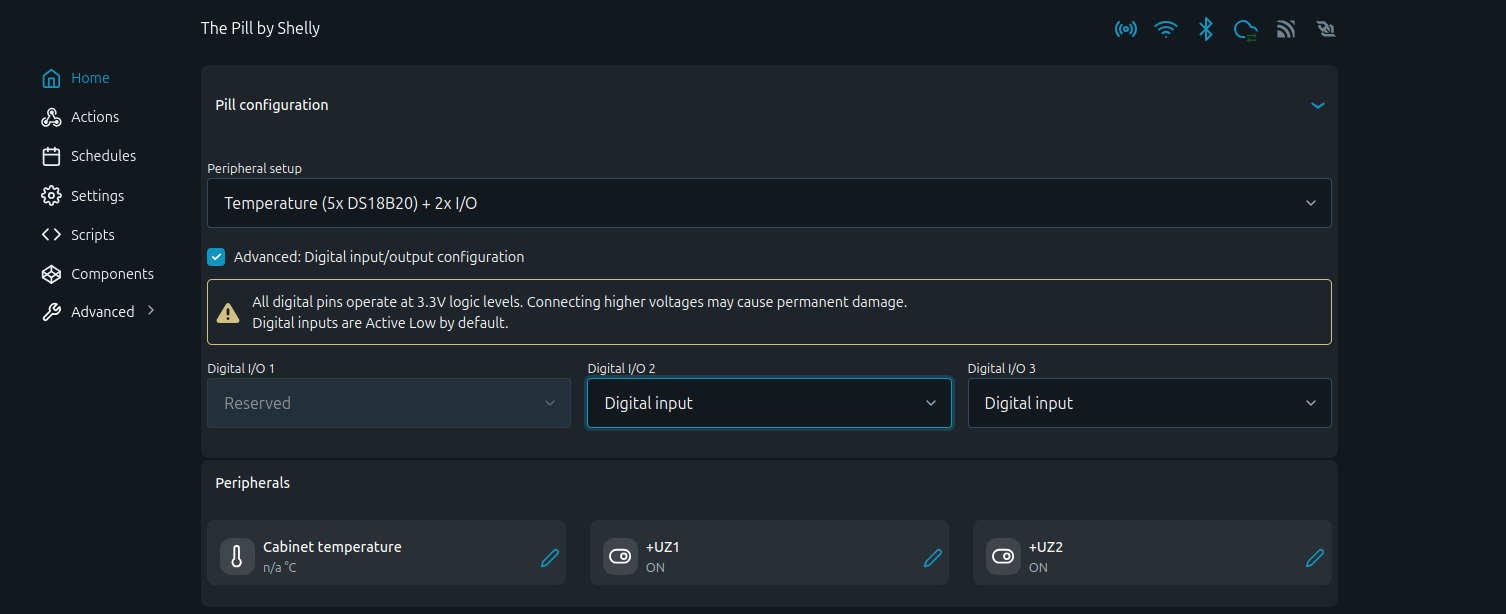Collapse the Pill configuration section
Screen dimensions: 1506x614
coord(1318,104)
